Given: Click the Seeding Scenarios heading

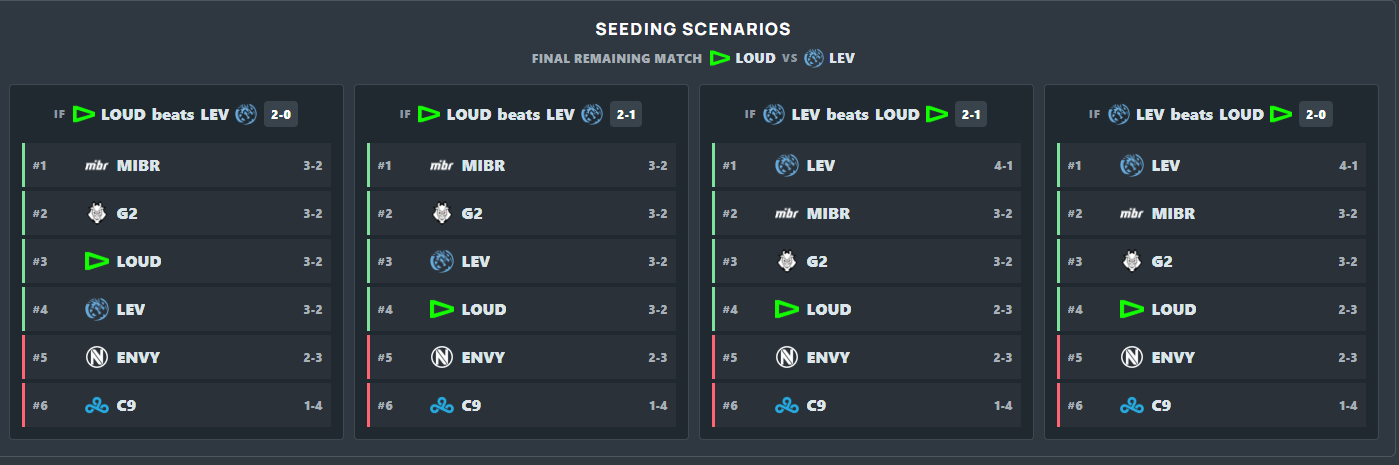Looking at the screenshot, I should coord(693,29).
